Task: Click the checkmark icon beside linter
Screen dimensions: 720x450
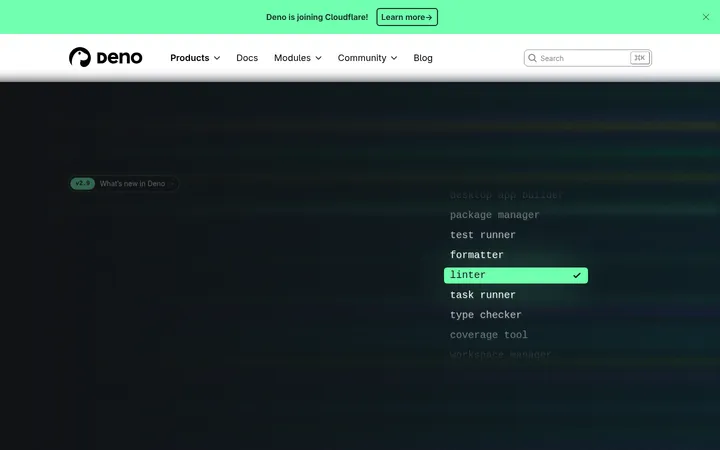Action: (577, 276)
